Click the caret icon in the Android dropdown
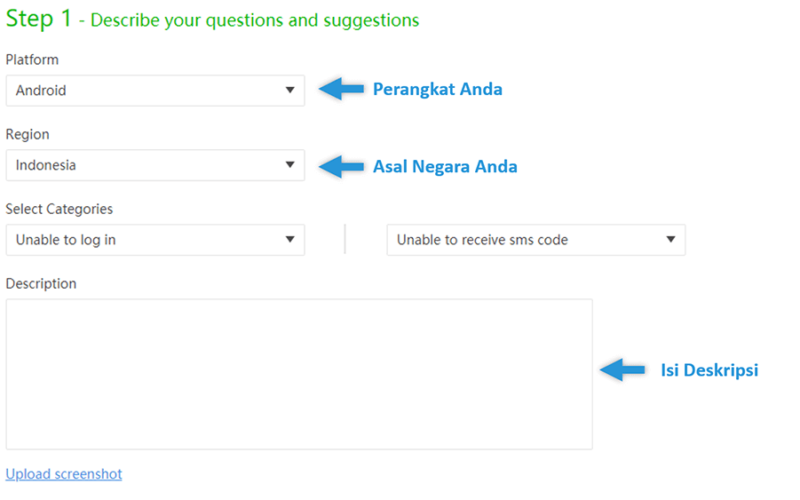This screenshot has width=800, height=500. [x=290, y=90]
